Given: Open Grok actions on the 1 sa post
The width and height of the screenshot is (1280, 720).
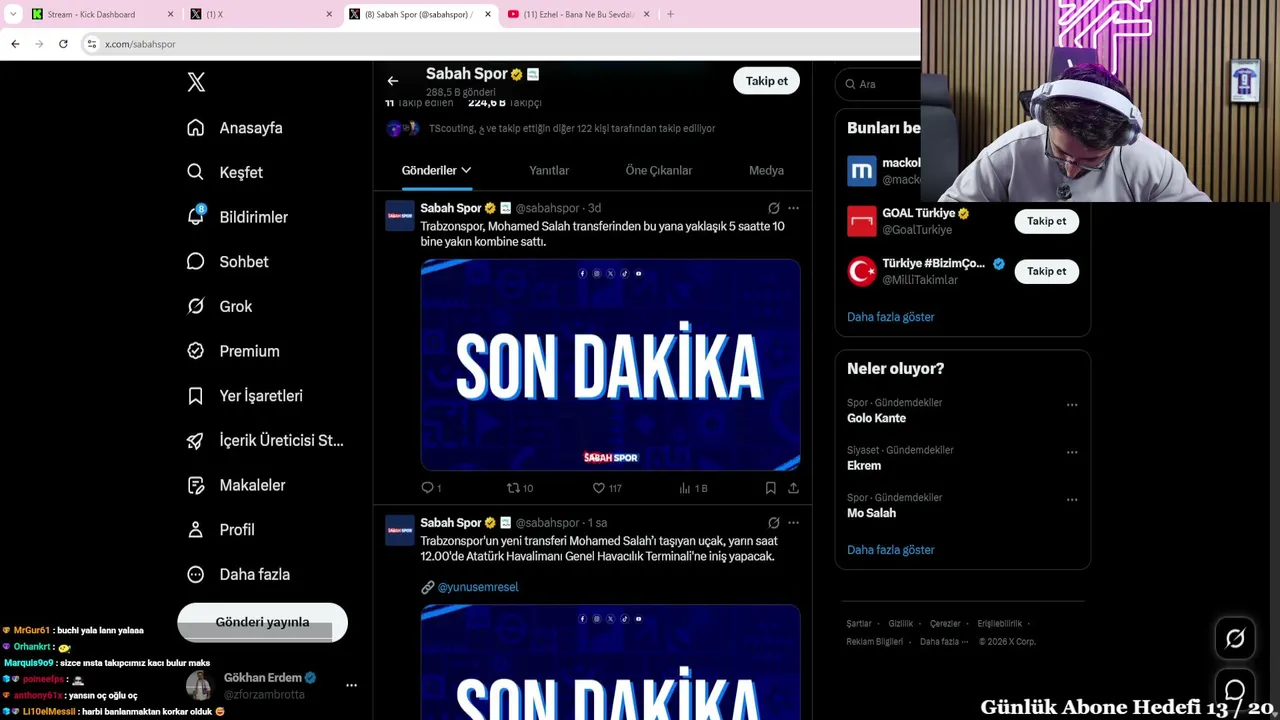Looking at the screenshot, I should [x=773, y=523].
